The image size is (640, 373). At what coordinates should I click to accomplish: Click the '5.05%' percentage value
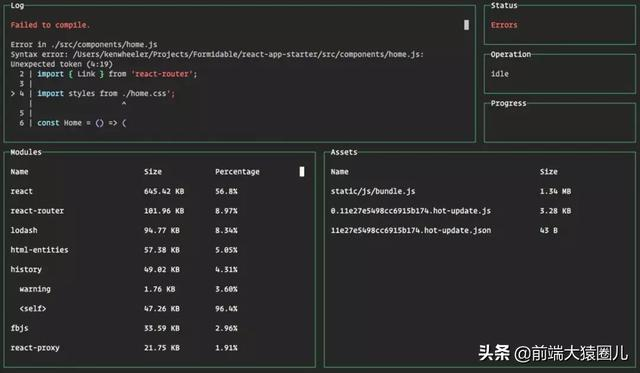click(x=227, y=250)
